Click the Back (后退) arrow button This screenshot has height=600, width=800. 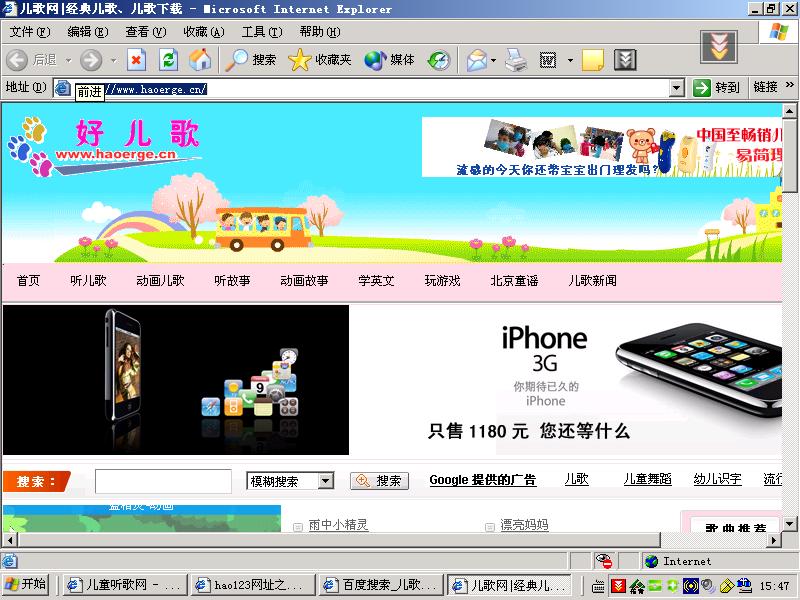coord(17,60)
